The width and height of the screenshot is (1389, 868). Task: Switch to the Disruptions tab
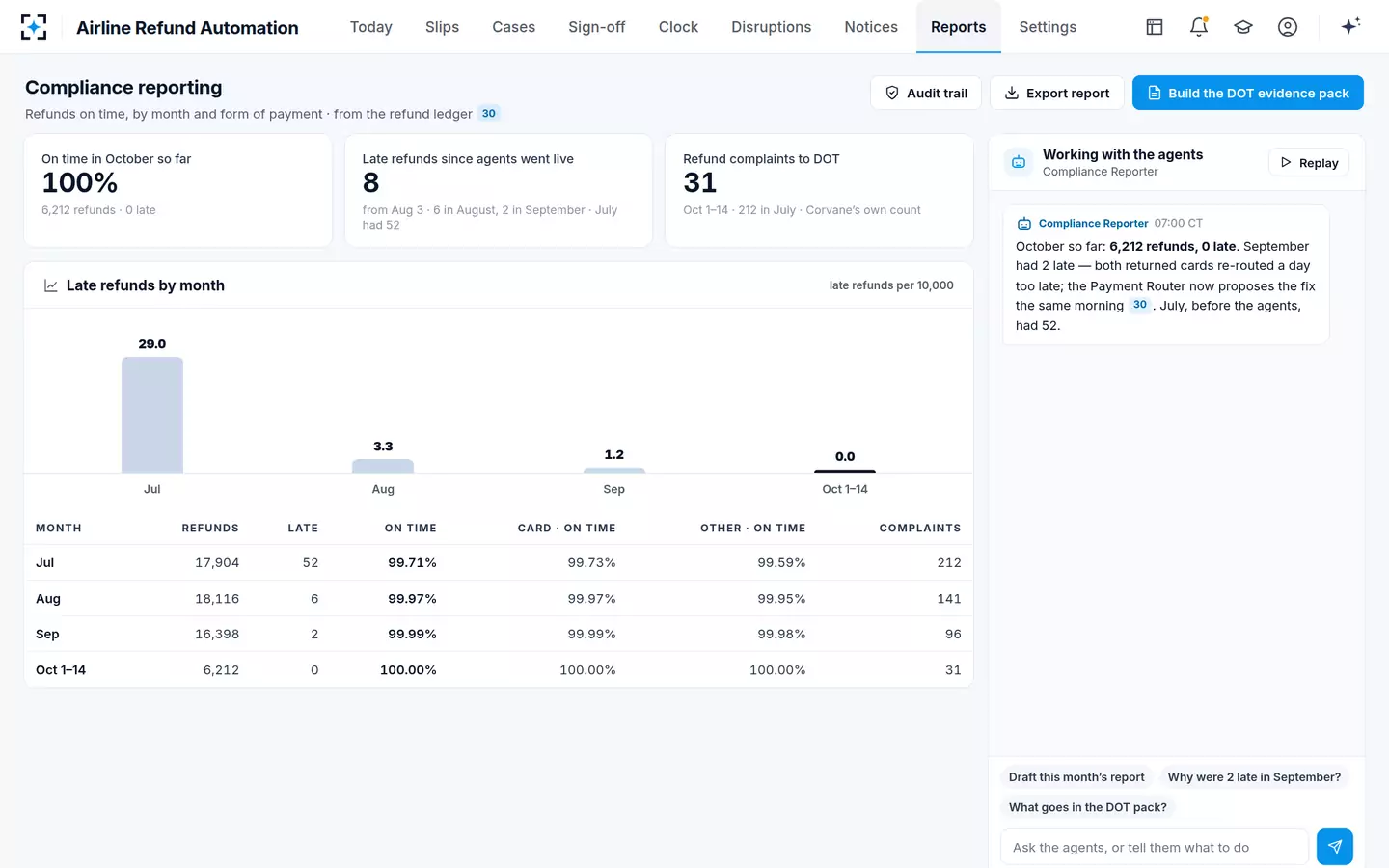[772, 27]
